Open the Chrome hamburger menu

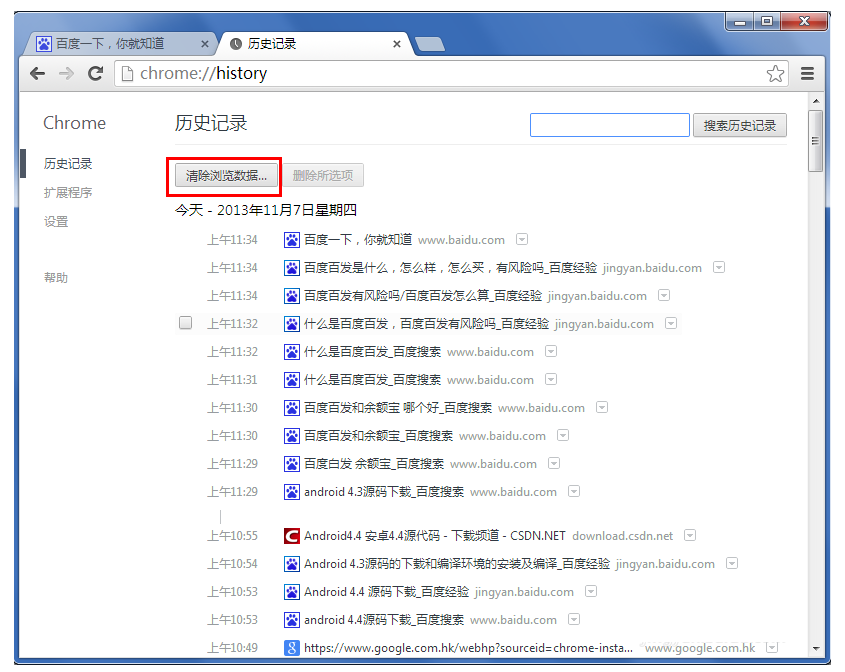[807, 74]
